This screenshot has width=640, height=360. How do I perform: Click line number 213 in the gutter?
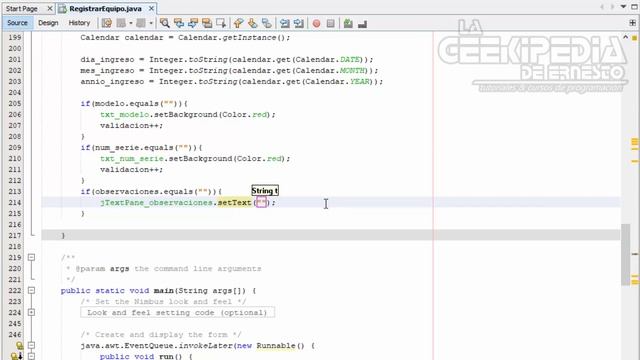(x=15, y=191)
